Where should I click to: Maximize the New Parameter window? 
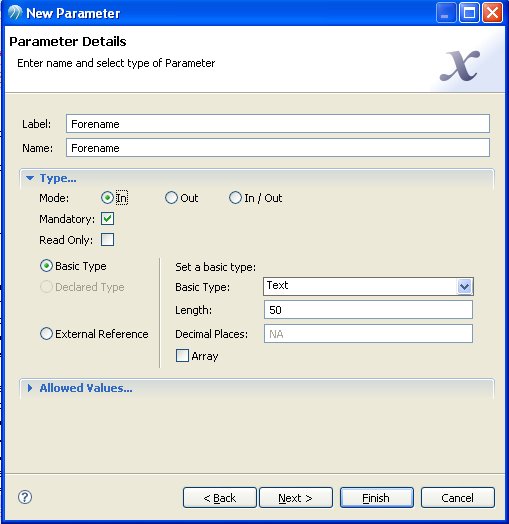pos(469,13)
